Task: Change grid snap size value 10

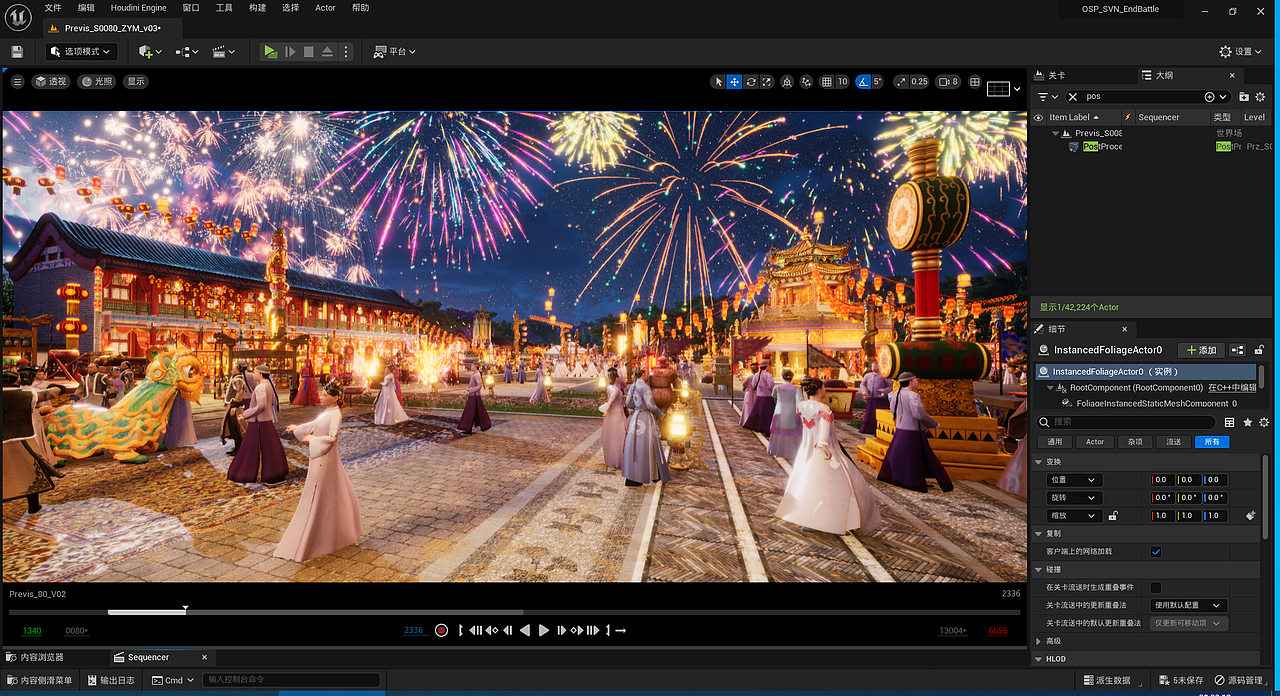Action: point(843,82)
